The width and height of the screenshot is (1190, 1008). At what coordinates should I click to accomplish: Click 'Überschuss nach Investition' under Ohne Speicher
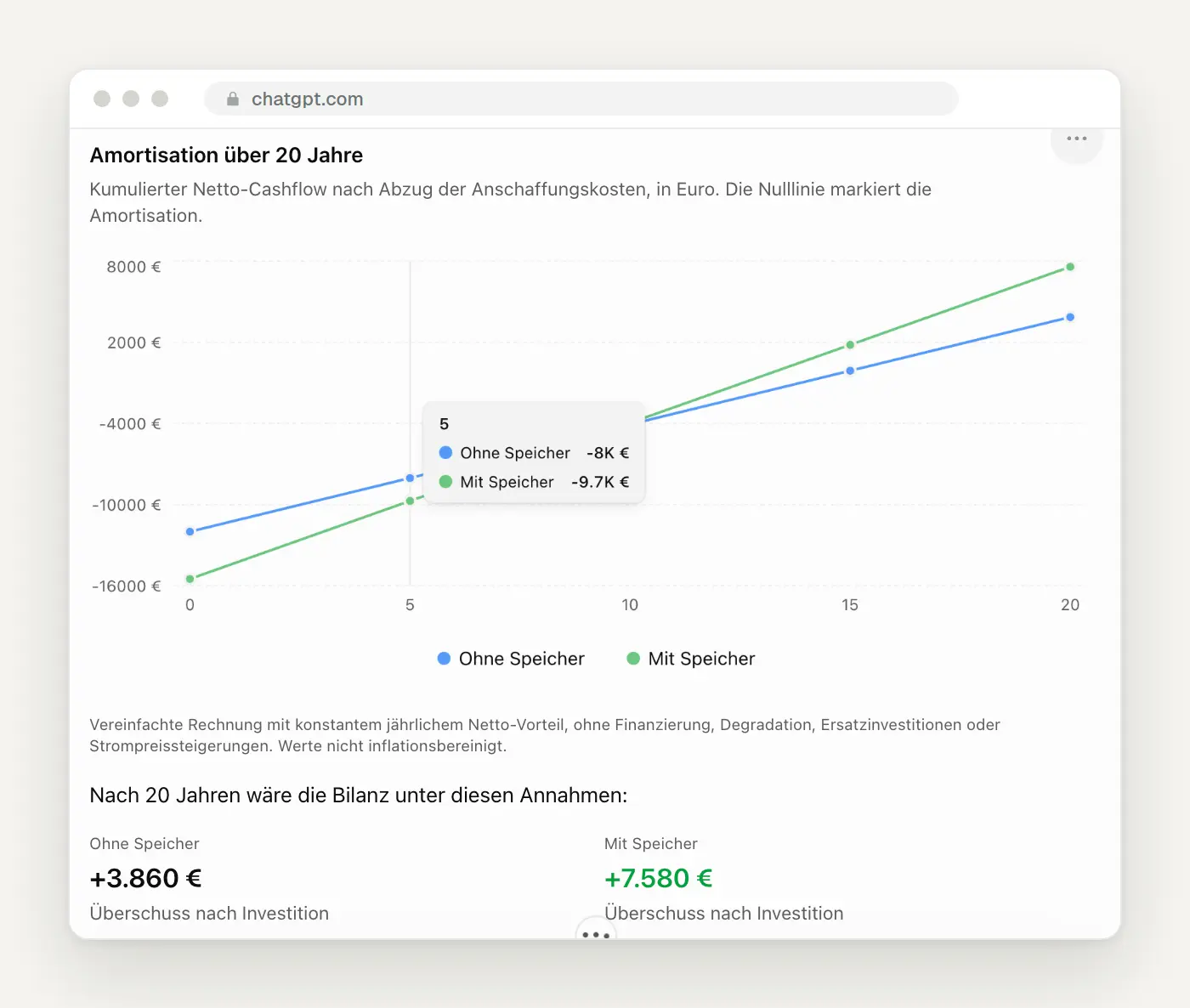click(209, 914)
